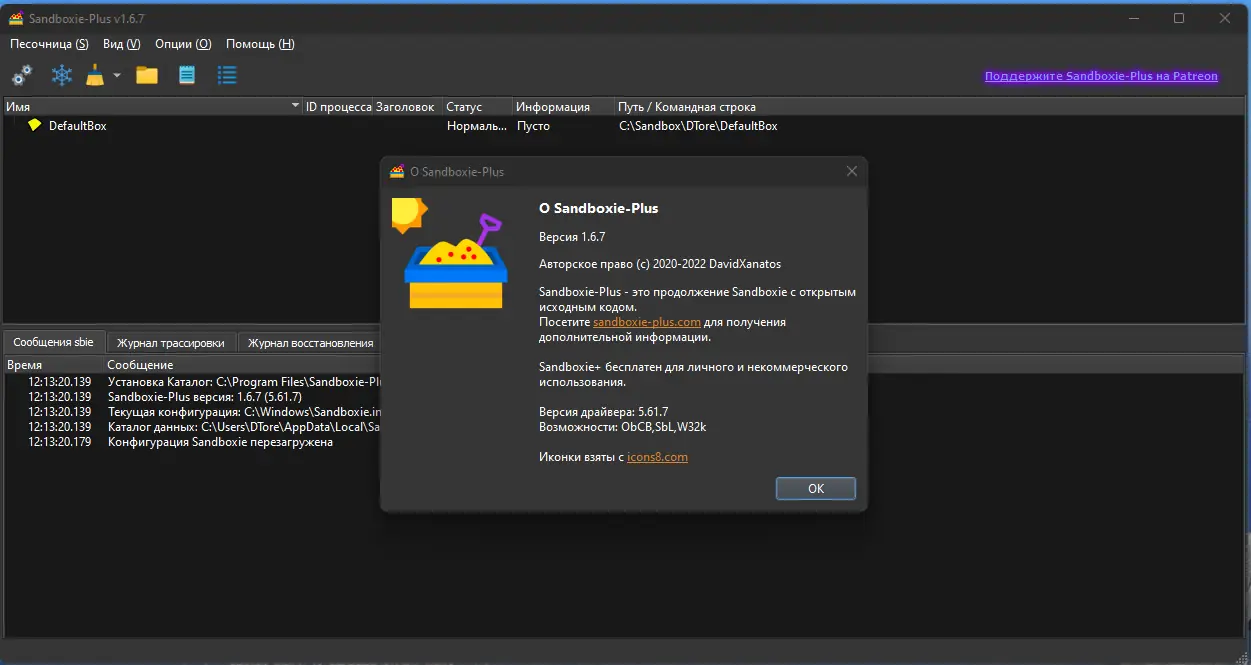Open the icons8.com link
Viewport: 1251px width, 665px height.
click(x=657, y=457)
